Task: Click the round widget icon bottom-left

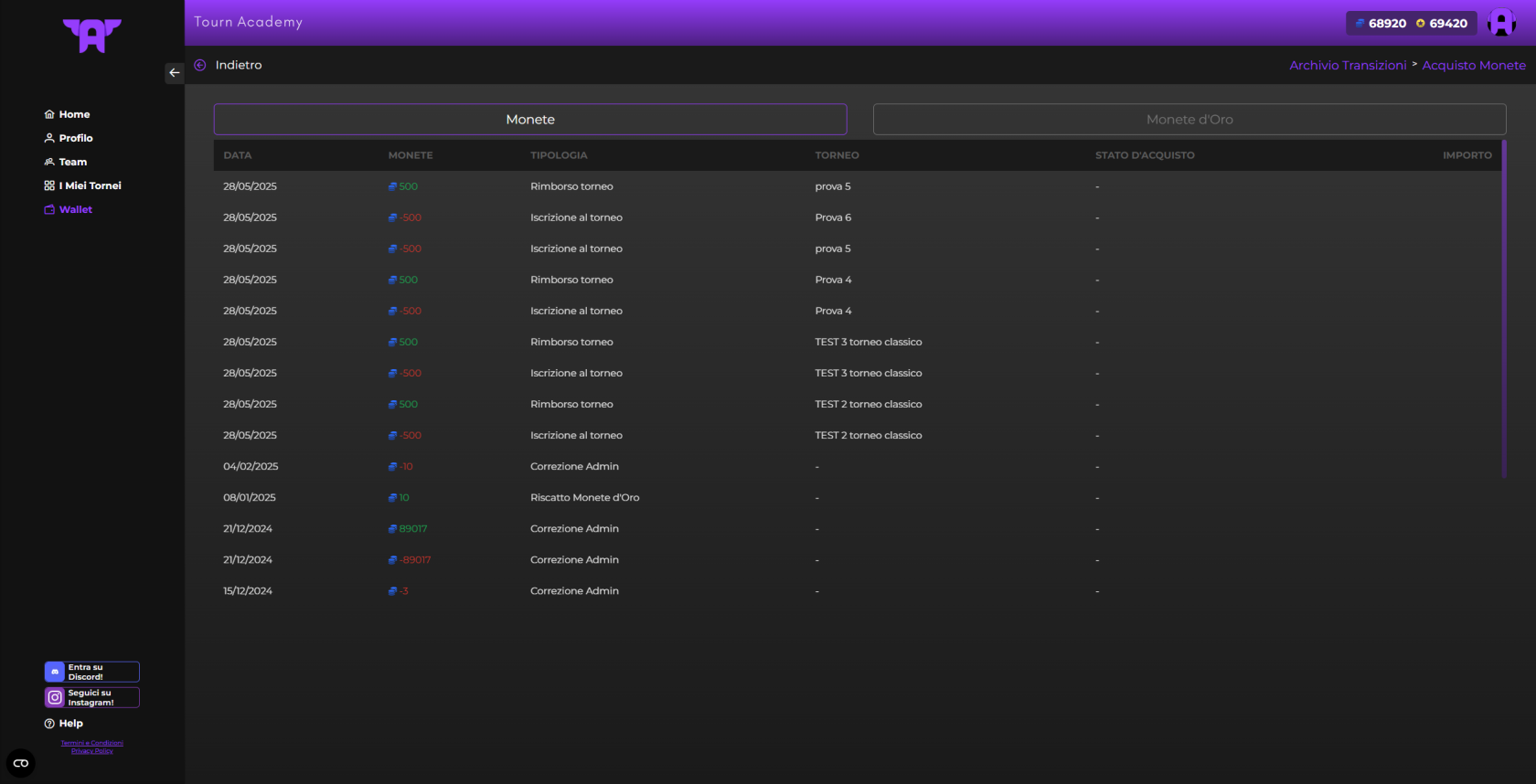Action: (21, 763)
